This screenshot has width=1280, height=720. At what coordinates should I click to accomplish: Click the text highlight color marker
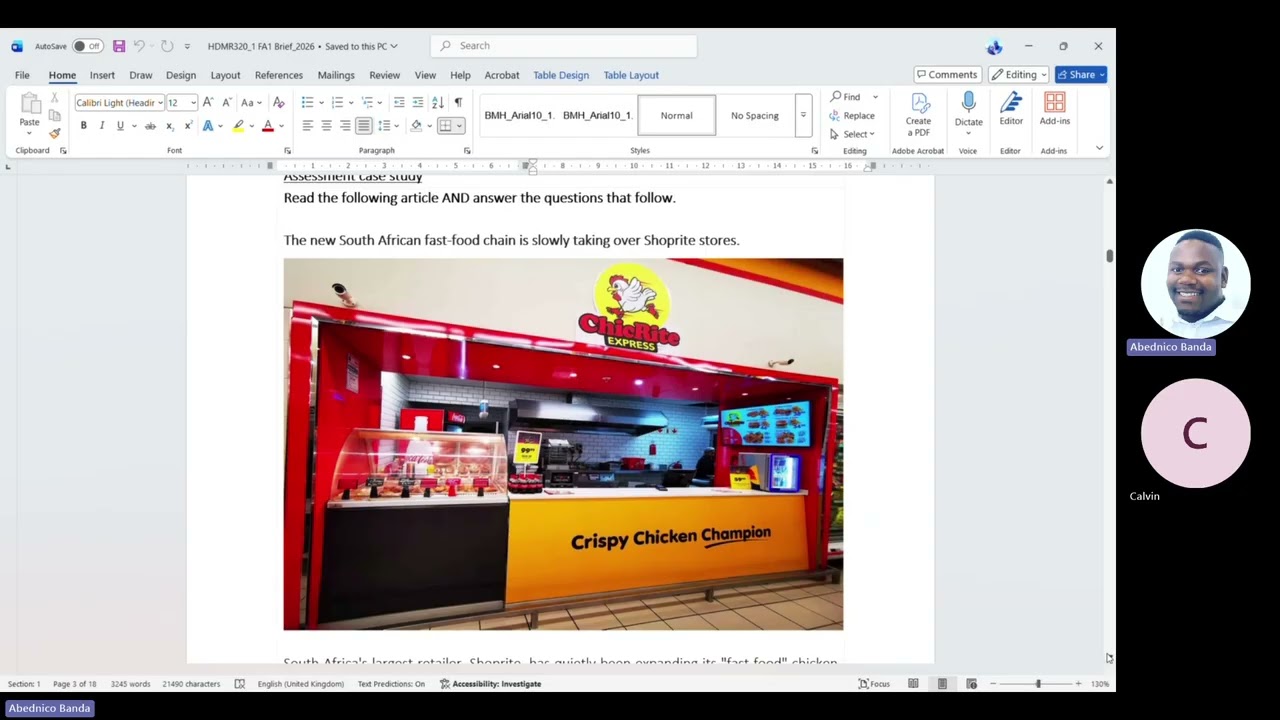pyautogui.click(x=238, y=125)
